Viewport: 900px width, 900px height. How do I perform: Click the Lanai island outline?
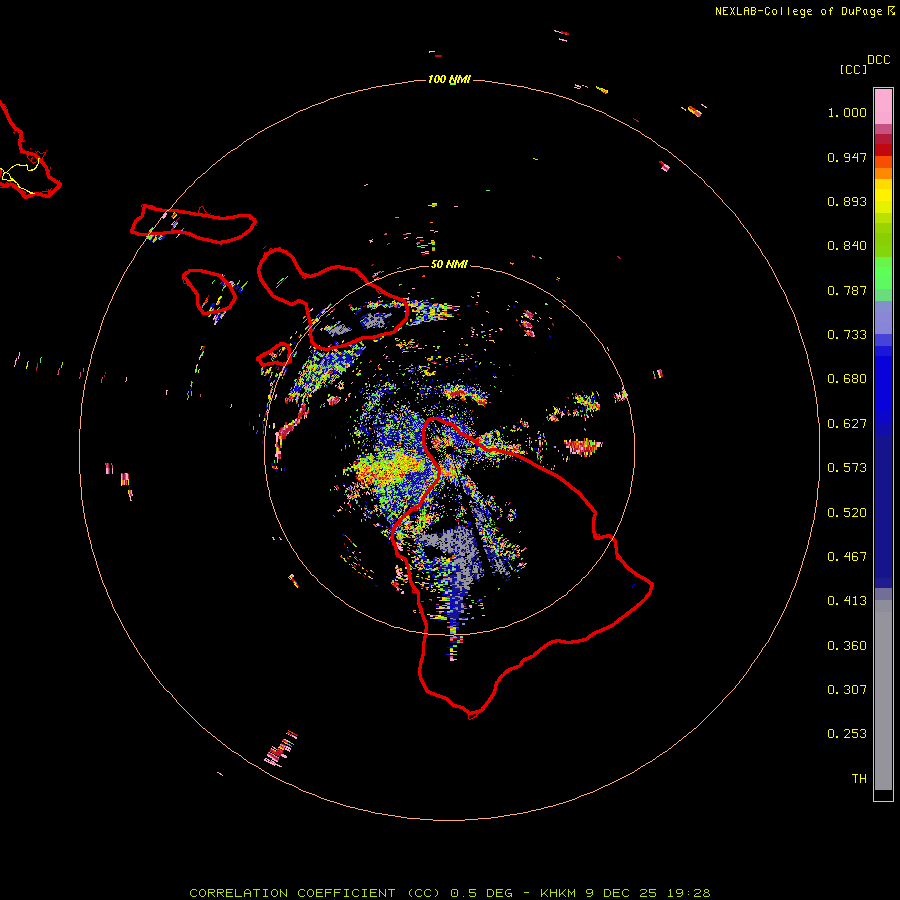click(209, 292)
